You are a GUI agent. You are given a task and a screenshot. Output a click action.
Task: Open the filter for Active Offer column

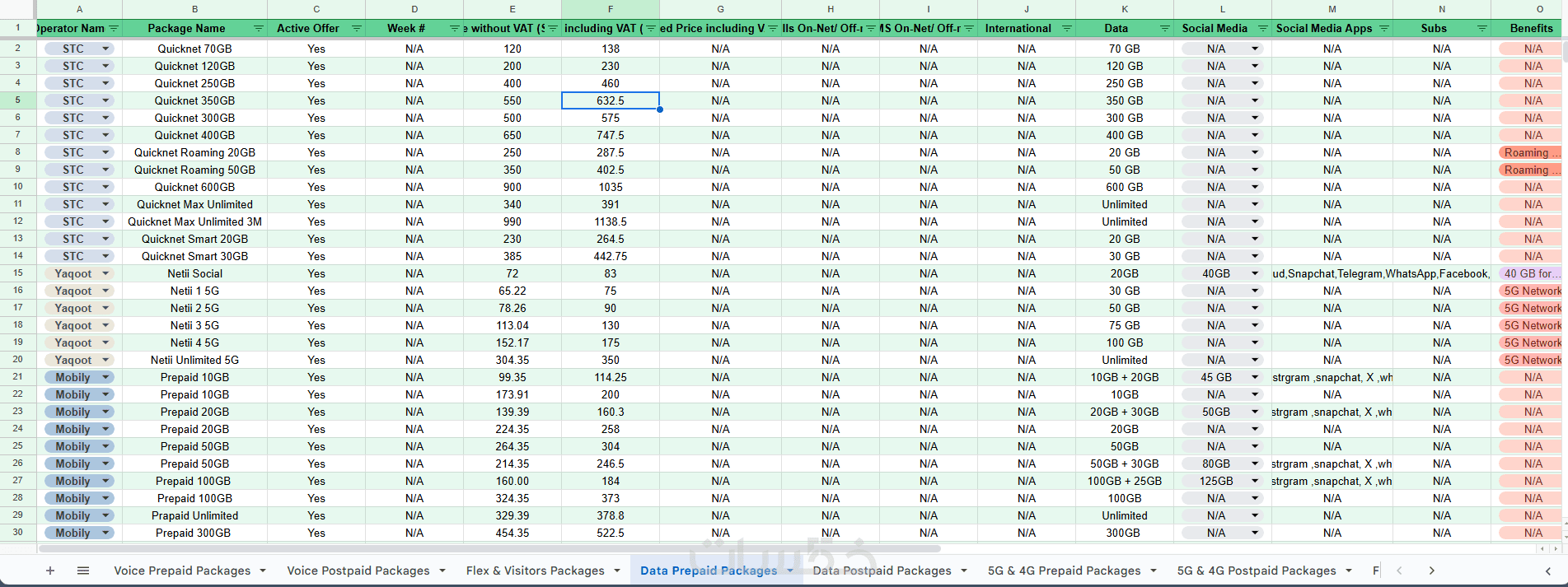pos(357,28)
